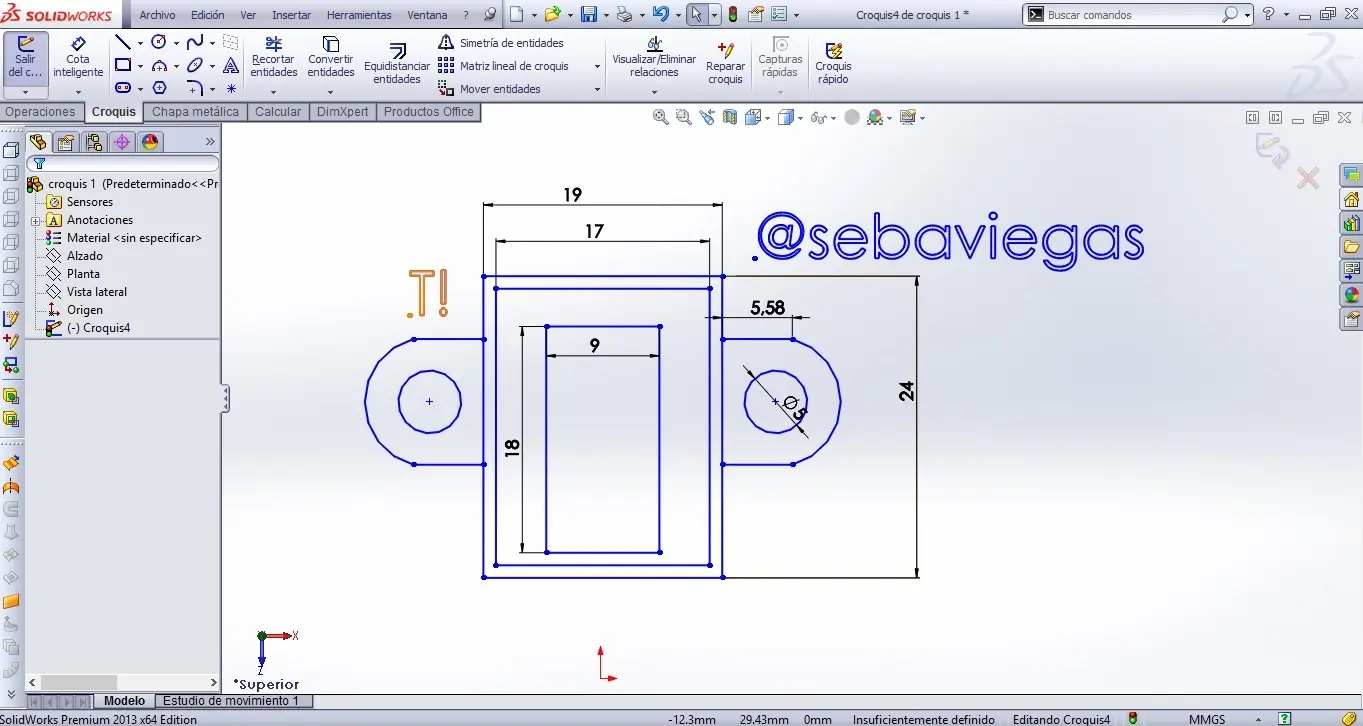The image size is (1363, 726).
Task: Open the Edición menu
Action: click(207, 15)
